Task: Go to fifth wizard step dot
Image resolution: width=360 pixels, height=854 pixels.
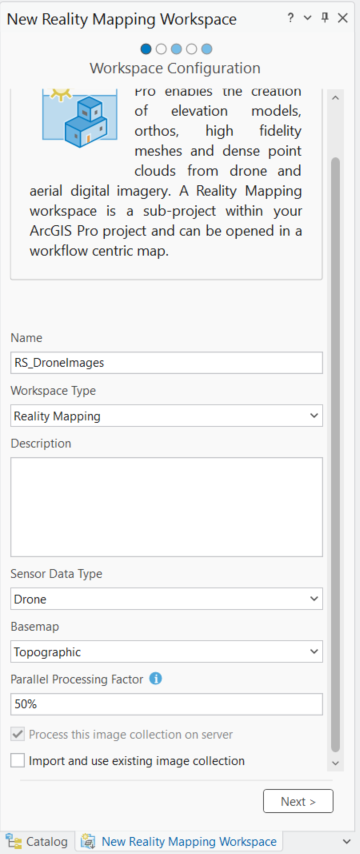Action: 206,49
